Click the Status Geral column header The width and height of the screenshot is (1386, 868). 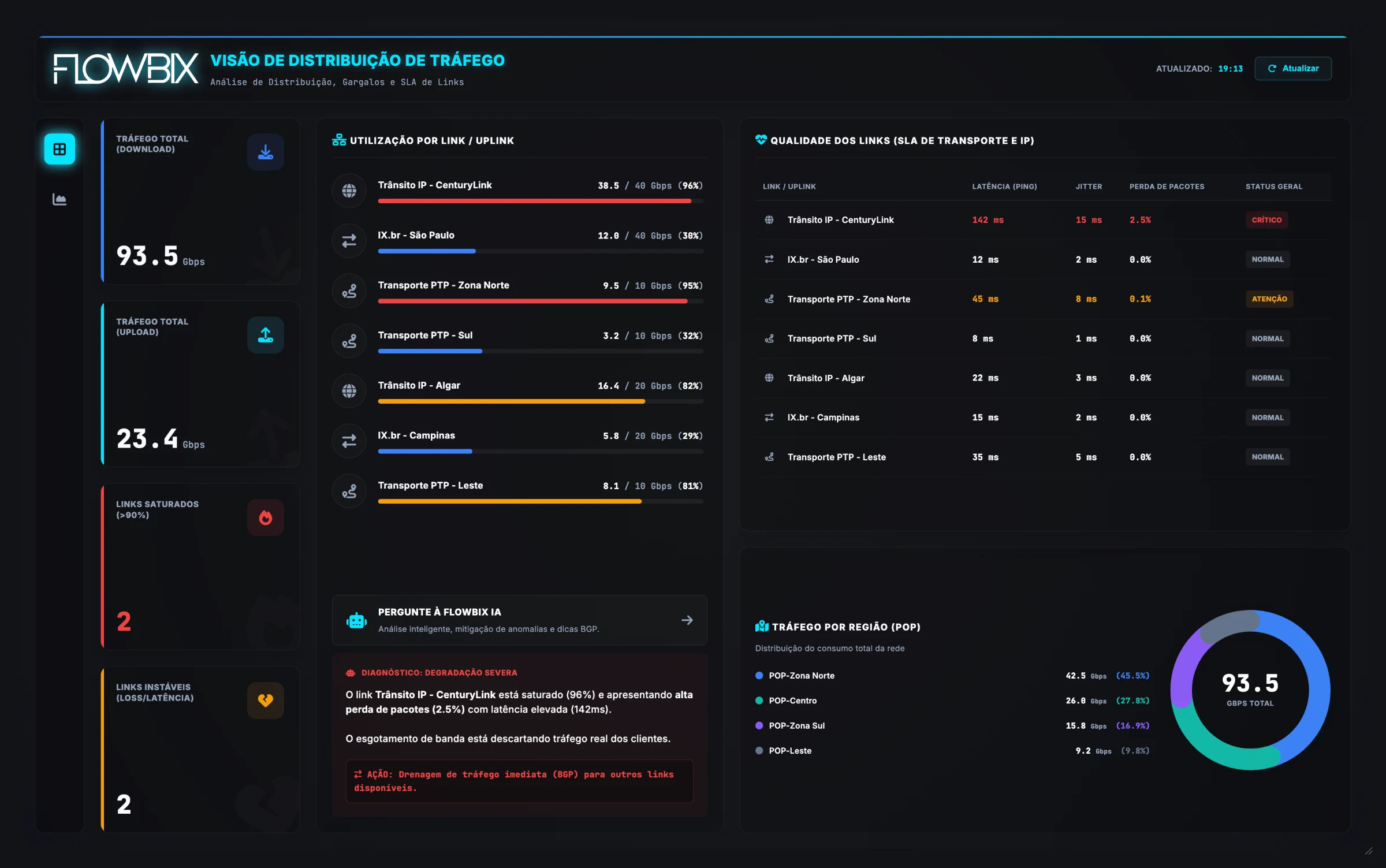[1273, 187]
